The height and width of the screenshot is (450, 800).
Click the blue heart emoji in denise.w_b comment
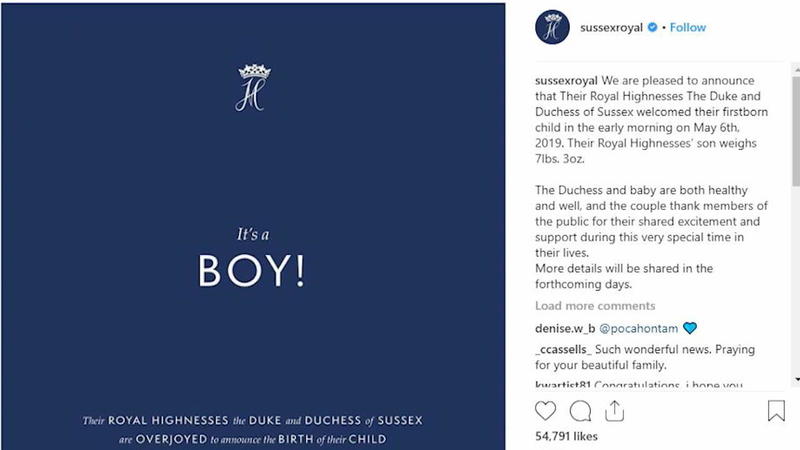point(690,328)
